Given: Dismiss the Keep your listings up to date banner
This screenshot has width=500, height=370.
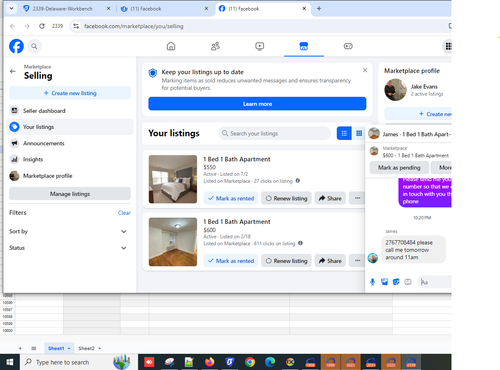Looking at the screenshot, I should tap(365, 70).
